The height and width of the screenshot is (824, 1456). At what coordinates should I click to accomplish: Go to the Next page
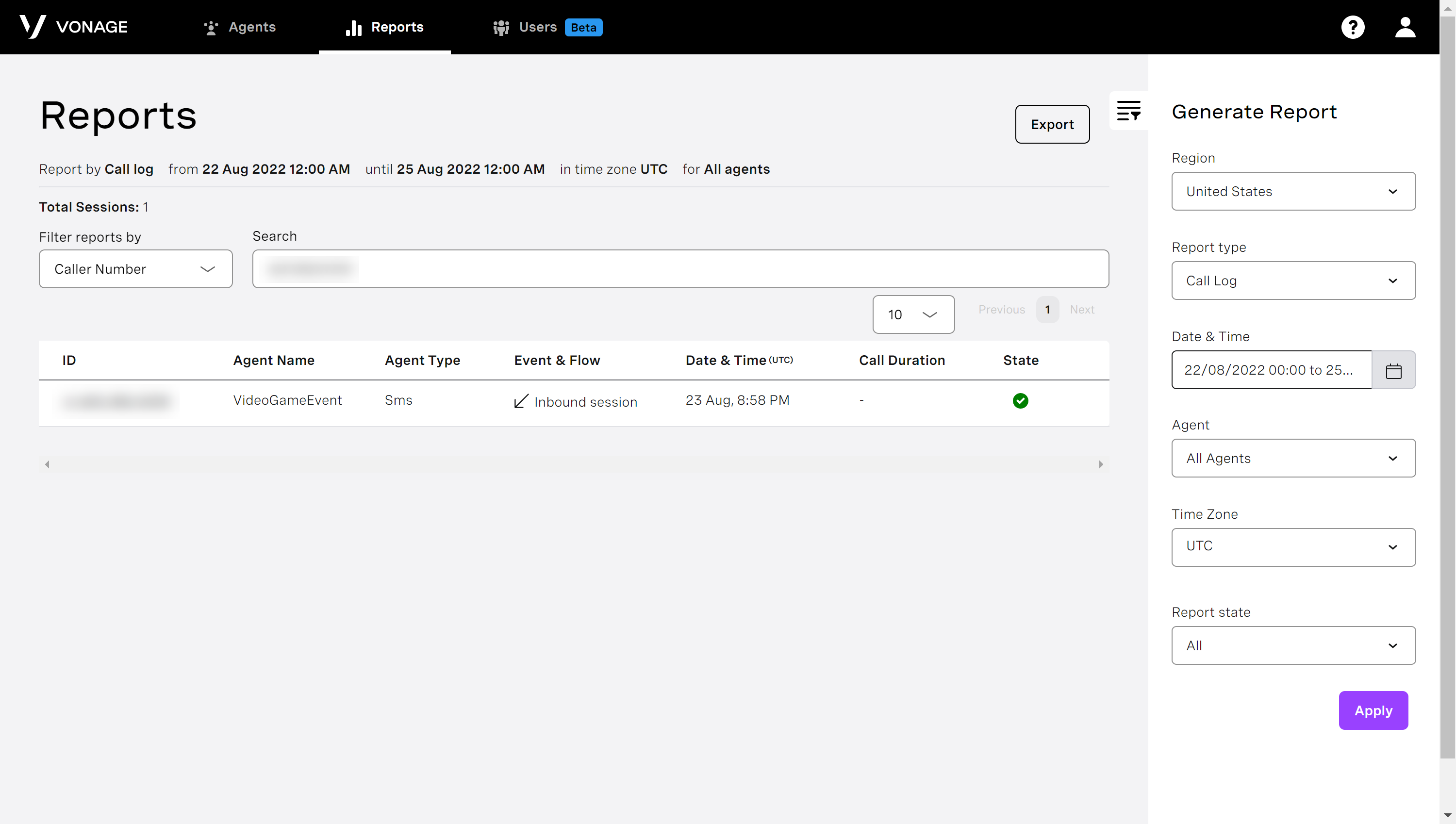[x=1082, y=310]
